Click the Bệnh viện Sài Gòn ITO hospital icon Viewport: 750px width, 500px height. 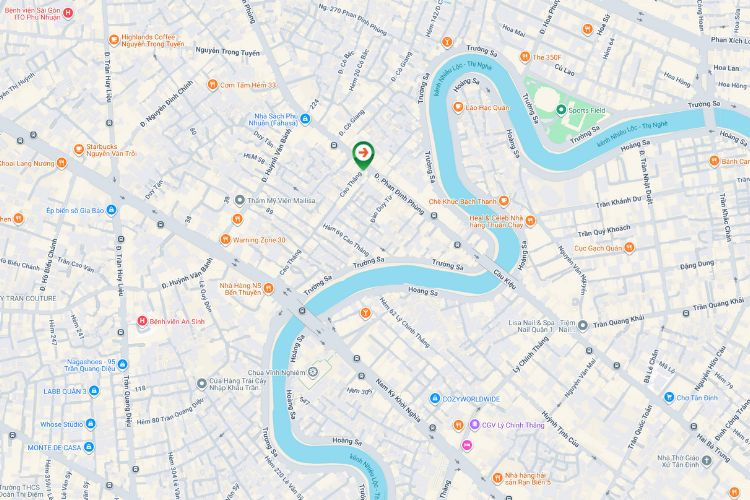pos(68,13)
